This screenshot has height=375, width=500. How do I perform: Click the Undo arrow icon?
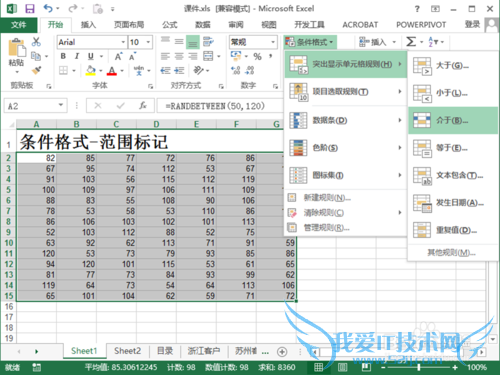click(x=48, y=9)
